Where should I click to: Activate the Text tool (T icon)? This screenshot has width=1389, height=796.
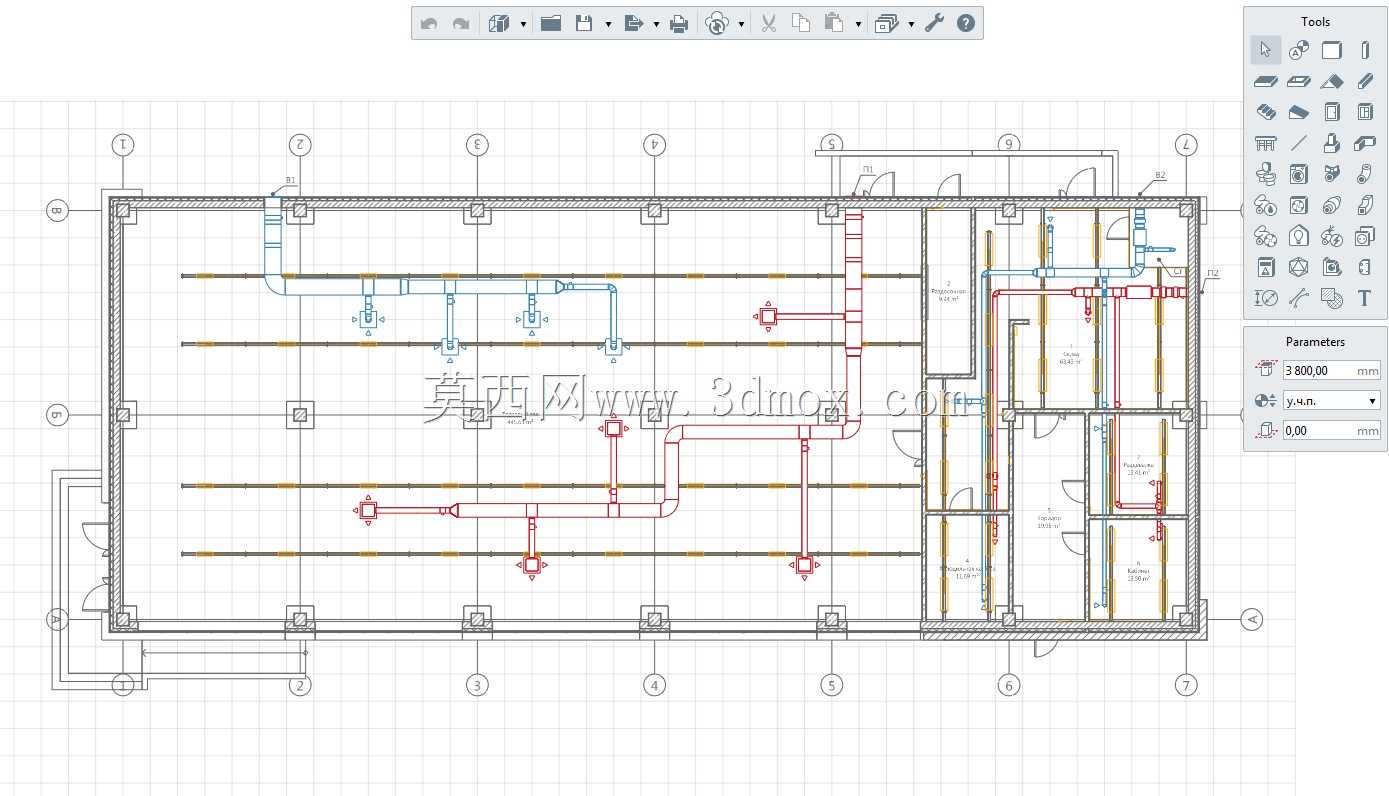pos(1364,298)
